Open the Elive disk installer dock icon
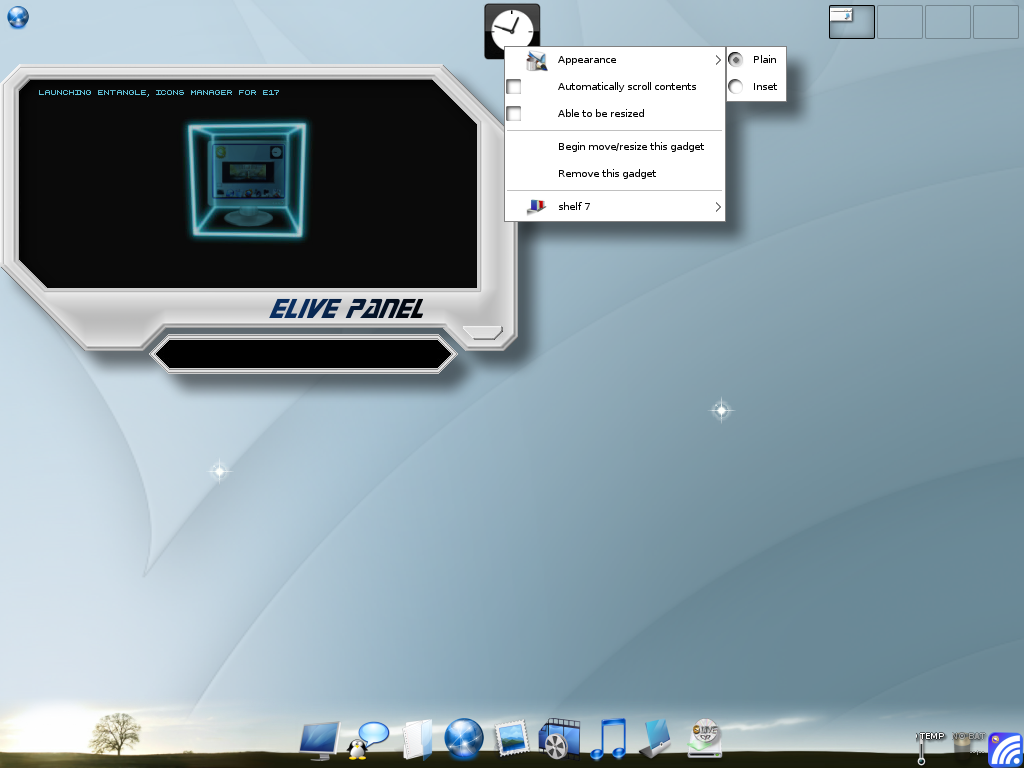Image resolution: width=1024 pixels, height=768 pixels. point(704,739)
